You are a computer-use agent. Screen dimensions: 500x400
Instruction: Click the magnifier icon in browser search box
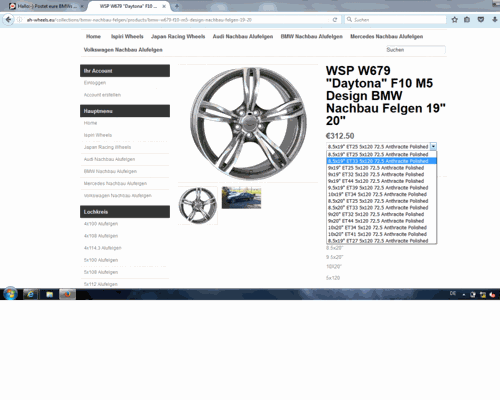[349, 20]
